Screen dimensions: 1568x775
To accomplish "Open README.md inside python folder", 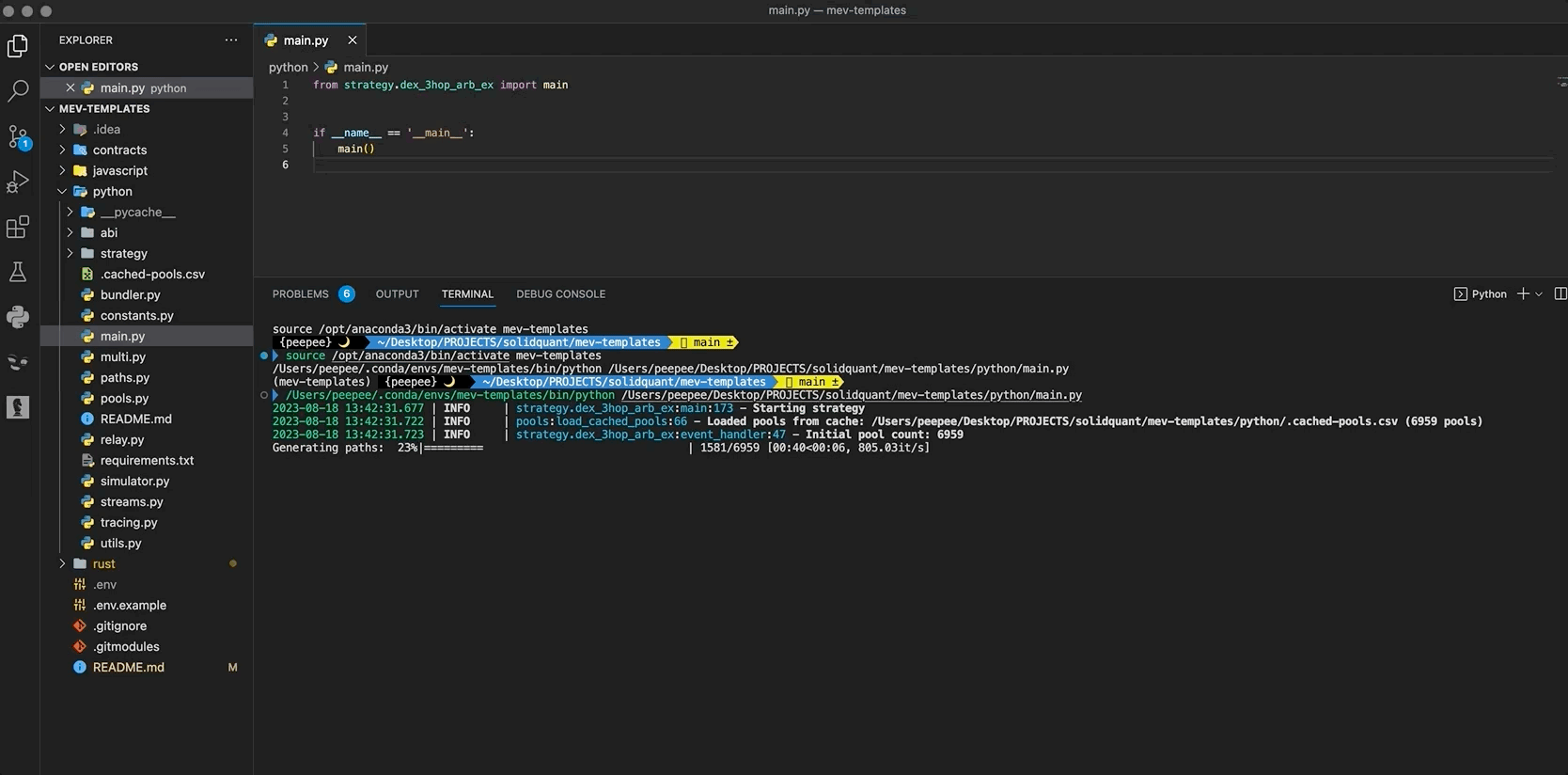I will (147, 419).
